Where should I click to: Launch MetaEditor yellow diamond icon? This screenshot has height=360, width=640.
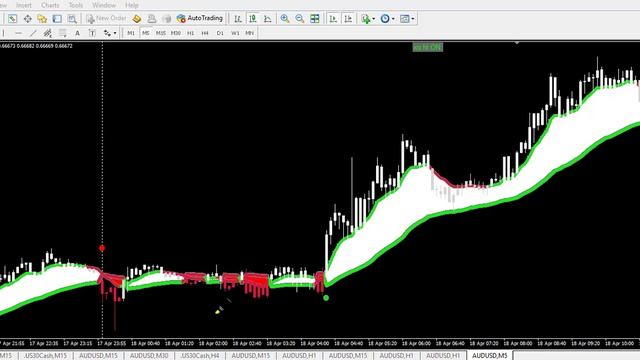(x=137, y=18)
